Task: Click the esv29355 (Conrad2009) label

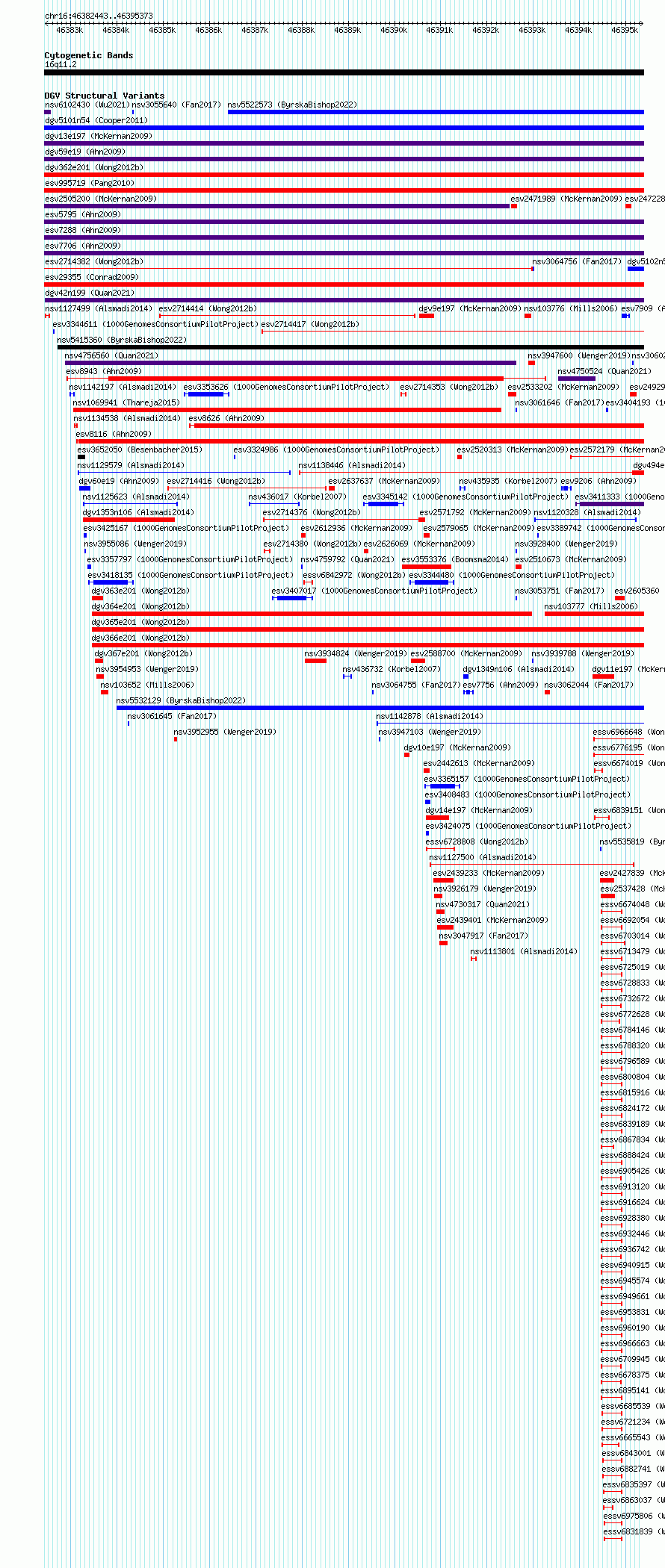Action: tap(92, 277)
